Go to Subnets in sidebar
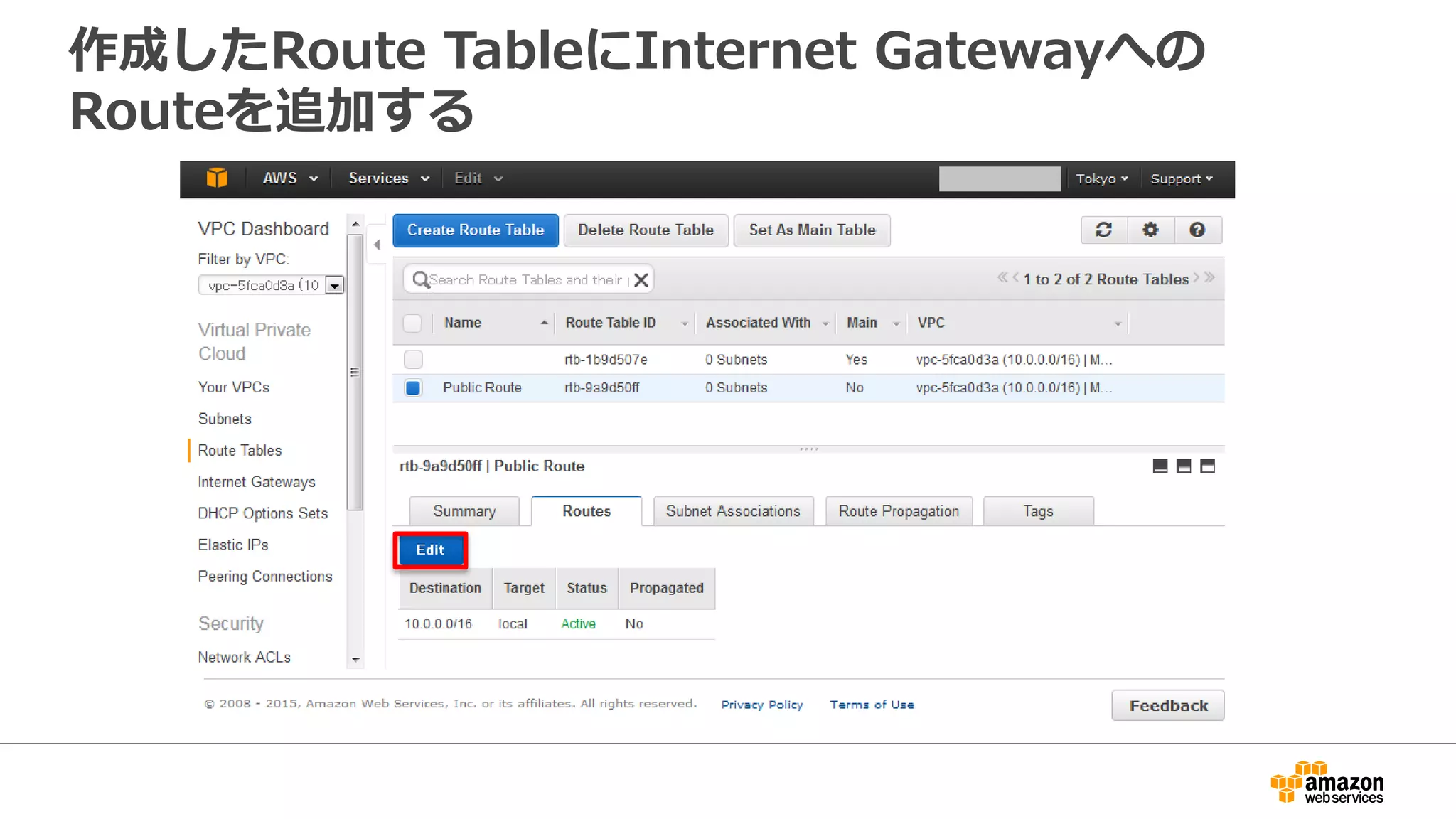The width and height of the screenshot is (1456, 819). point(225,419)
